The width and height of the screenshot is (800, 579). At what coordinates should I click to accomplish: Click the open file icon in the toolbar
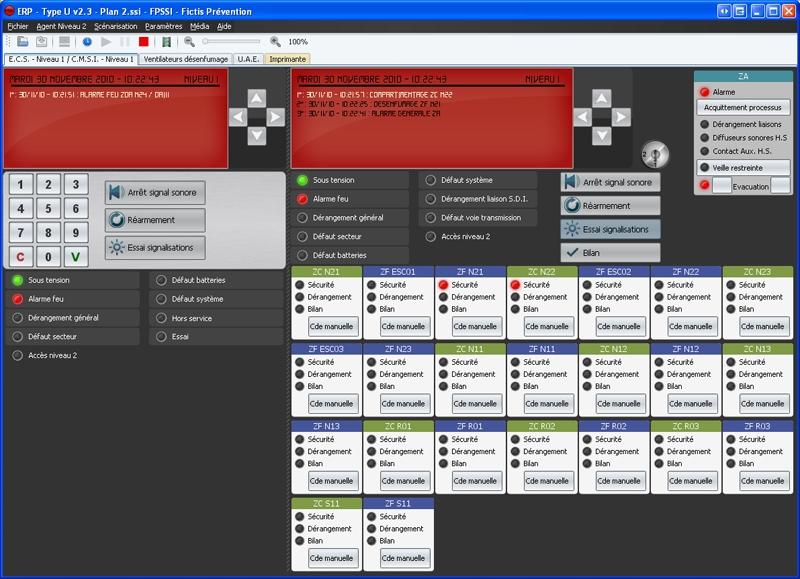[x=23, y=42]
